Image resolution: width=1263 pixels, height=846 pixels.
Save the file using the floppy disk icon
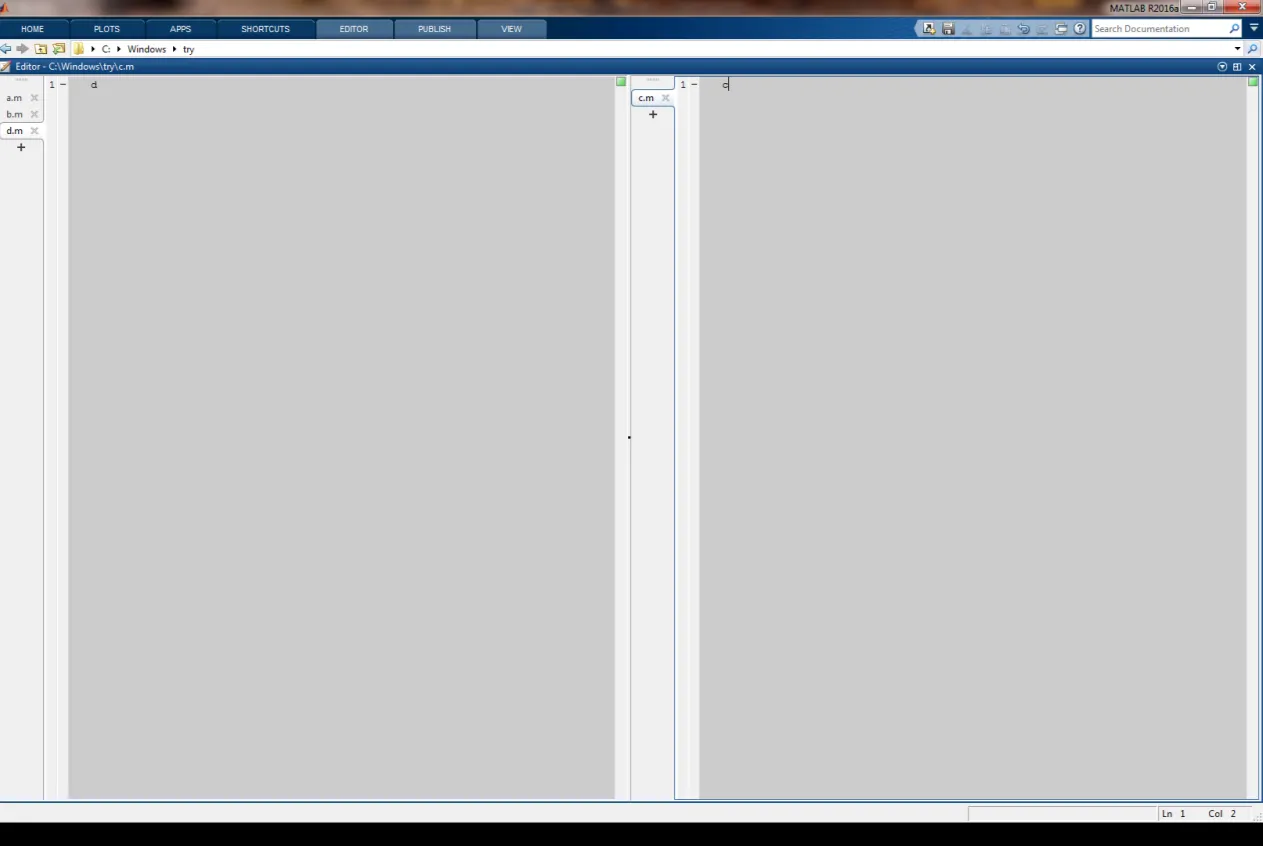click(x=948, y=29)
